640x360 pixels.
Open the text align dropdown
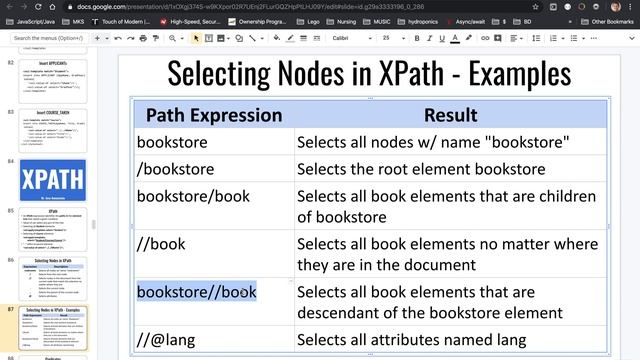tap(516, 38)
